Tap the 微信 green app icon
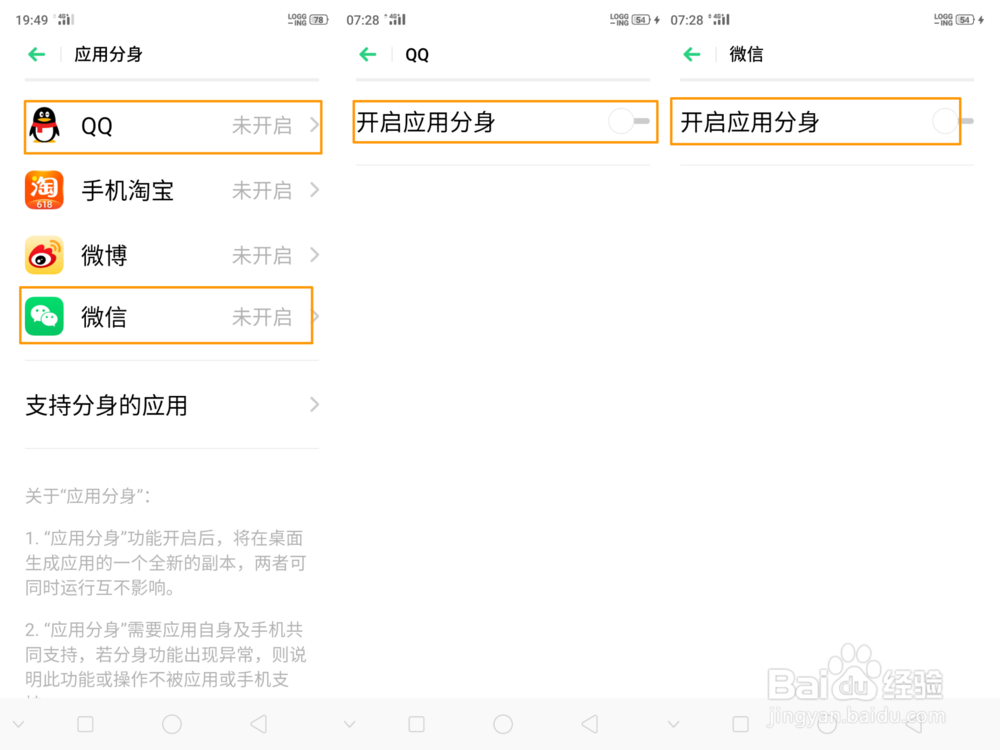The height and width of the screenshot is (750, 1000). 44,316
